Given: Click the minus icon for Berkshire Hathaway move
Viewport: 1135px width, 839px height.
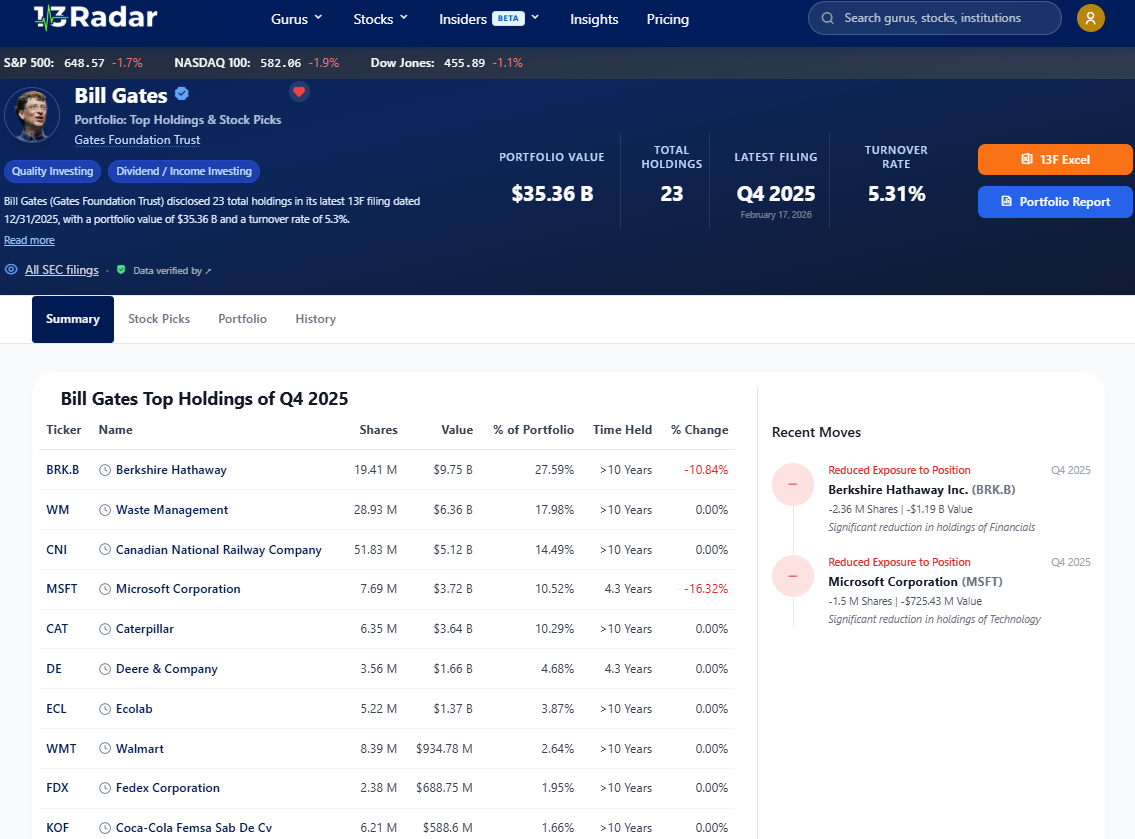Looking at the screenshot, I should [793, 484].
